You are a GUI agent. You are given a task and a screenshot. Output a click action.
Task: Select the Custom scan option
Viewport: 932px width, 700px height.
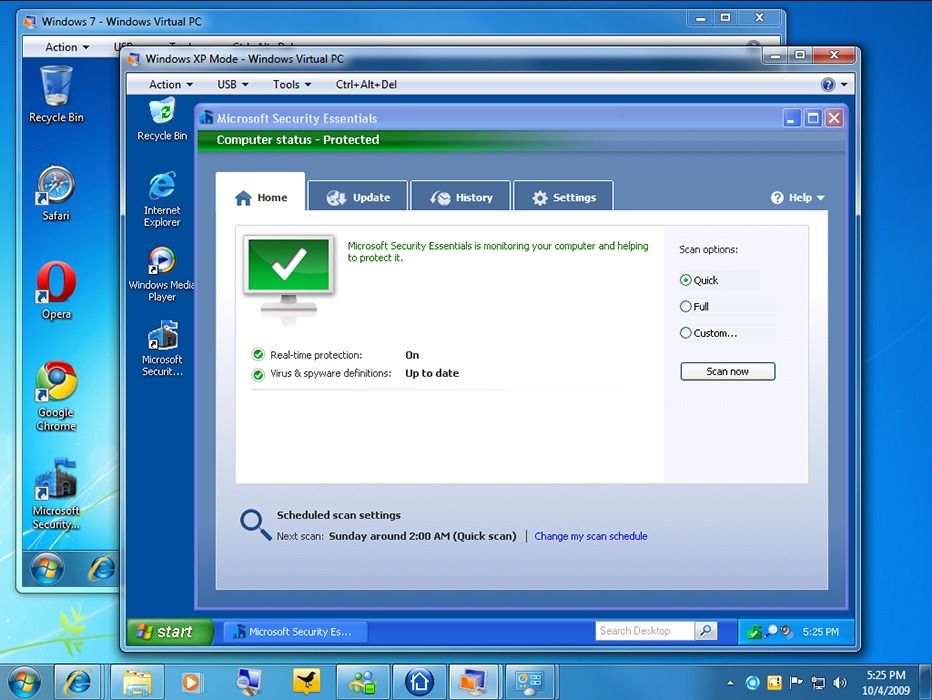pyautogui.click(x=687, y=332)
